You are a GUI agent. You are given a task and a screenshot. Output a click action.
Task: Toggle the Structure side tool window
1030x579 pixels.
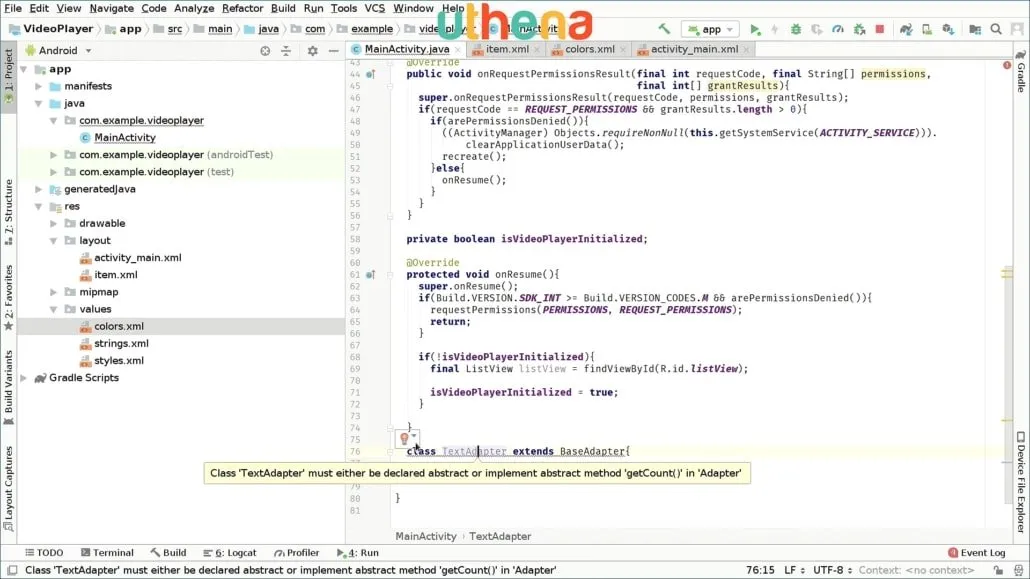[x=9, y=213]
